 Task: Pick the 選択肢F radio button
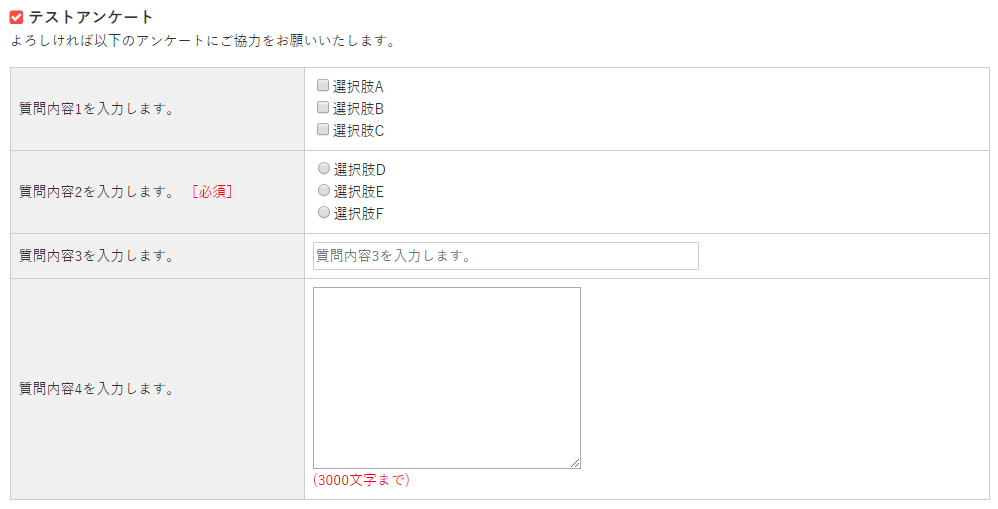(x=323, y=212)
